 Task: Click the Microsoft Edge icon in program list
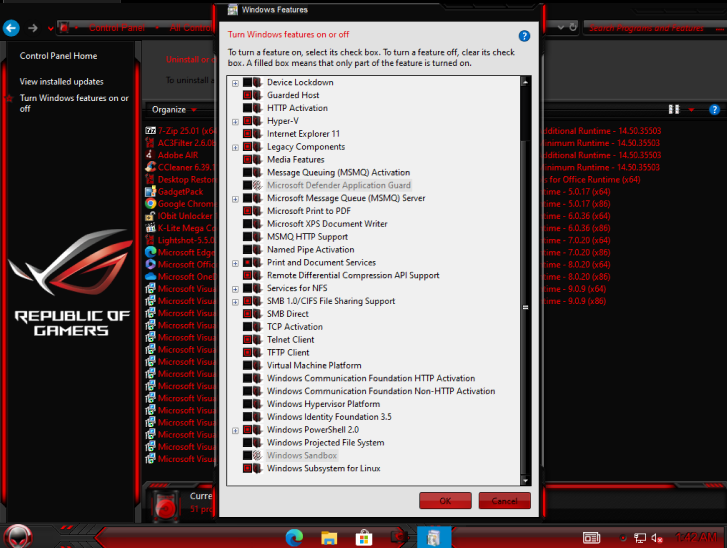(x=150, y=252)
